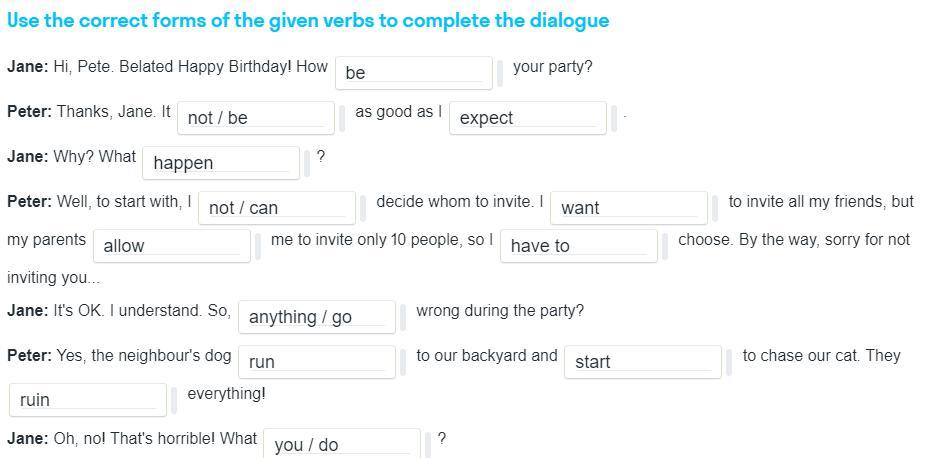
Task: Click the 'have to' blank
Action: point(578,245)
